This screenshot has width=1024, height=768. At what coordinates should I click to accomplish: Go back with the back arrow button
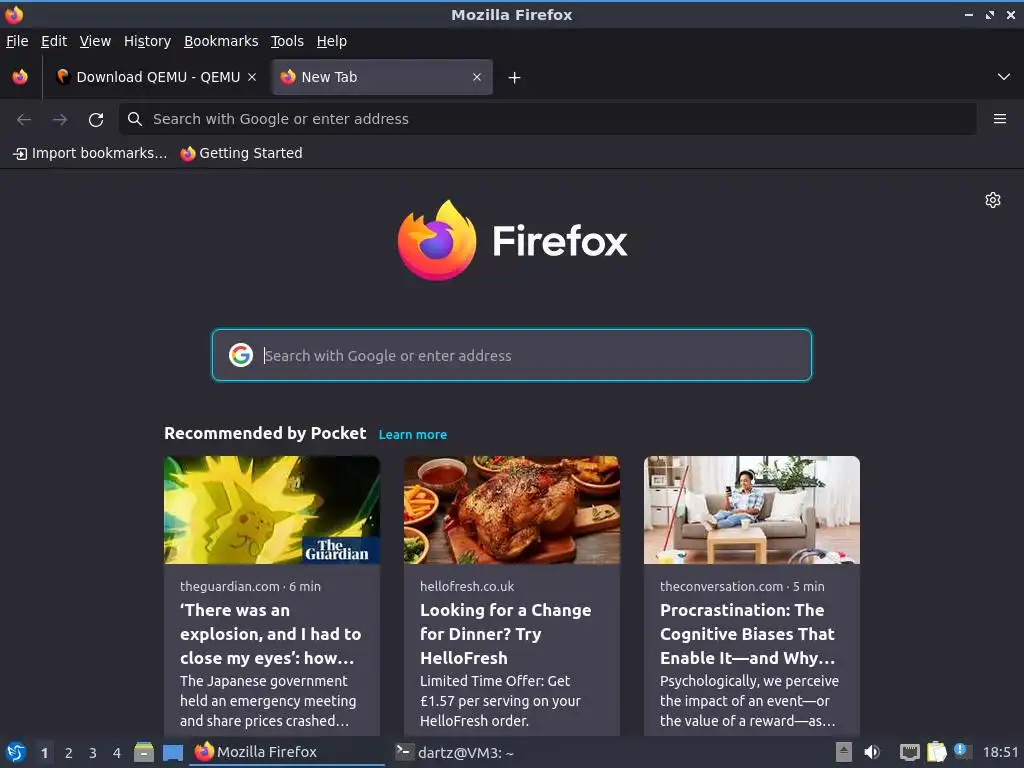point(24,119)
